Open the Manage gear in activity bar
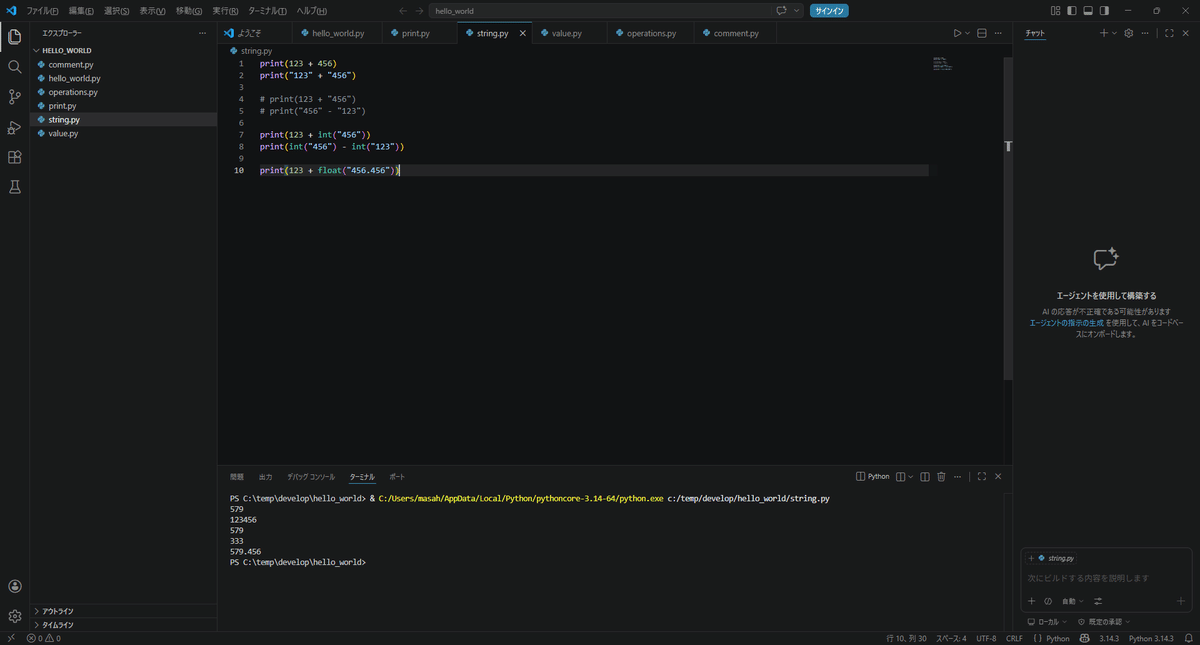 pos(14,616)
